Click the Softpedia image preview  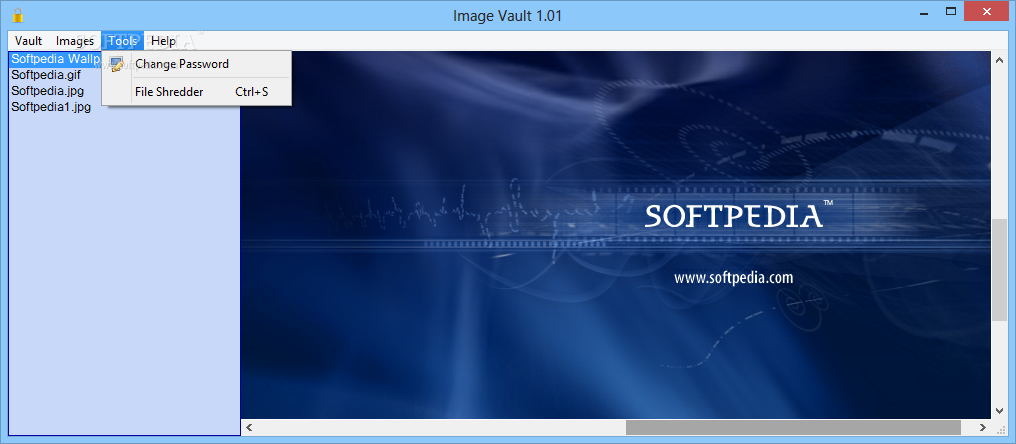[616, 235]
